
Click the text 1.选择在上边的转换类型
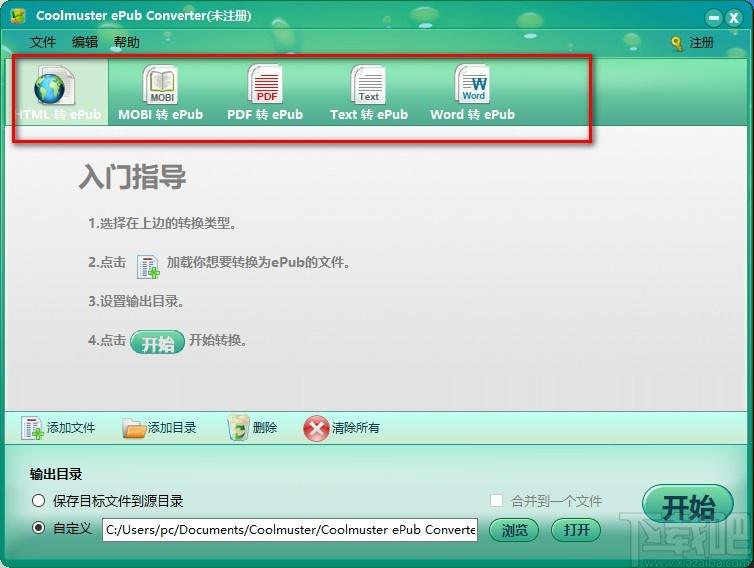pyautogui.click(x=162, y=223)
